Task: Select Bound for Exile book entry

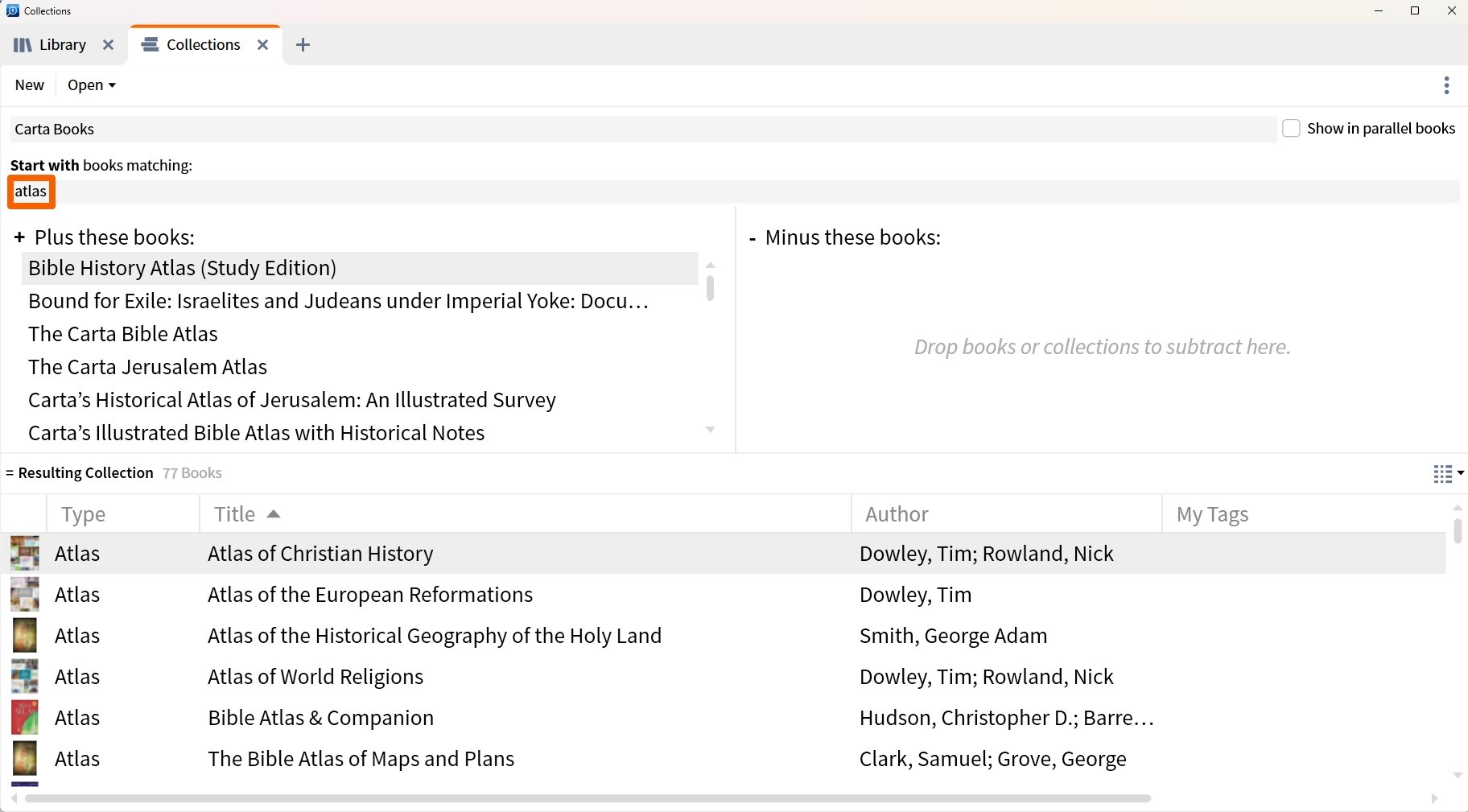Action: point(360,301)
